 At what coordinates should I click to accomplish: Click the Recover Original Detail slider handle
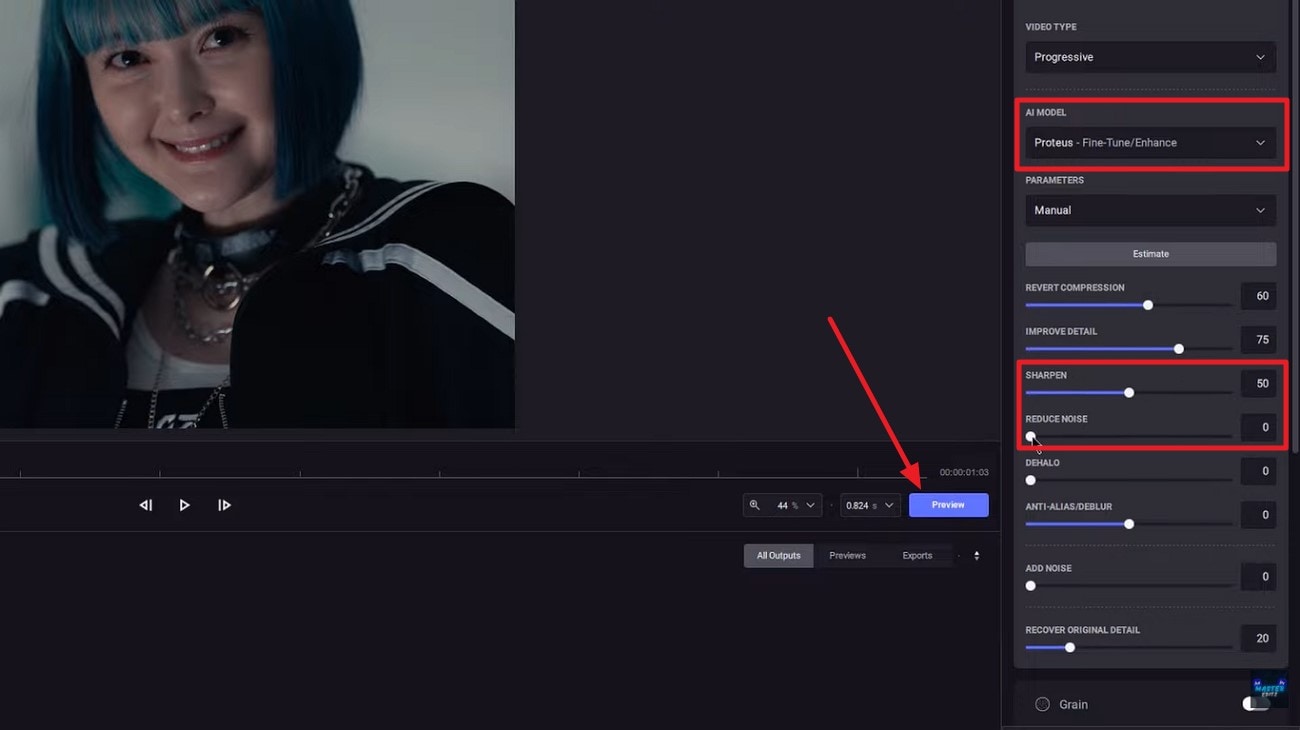coord(1070,647)
